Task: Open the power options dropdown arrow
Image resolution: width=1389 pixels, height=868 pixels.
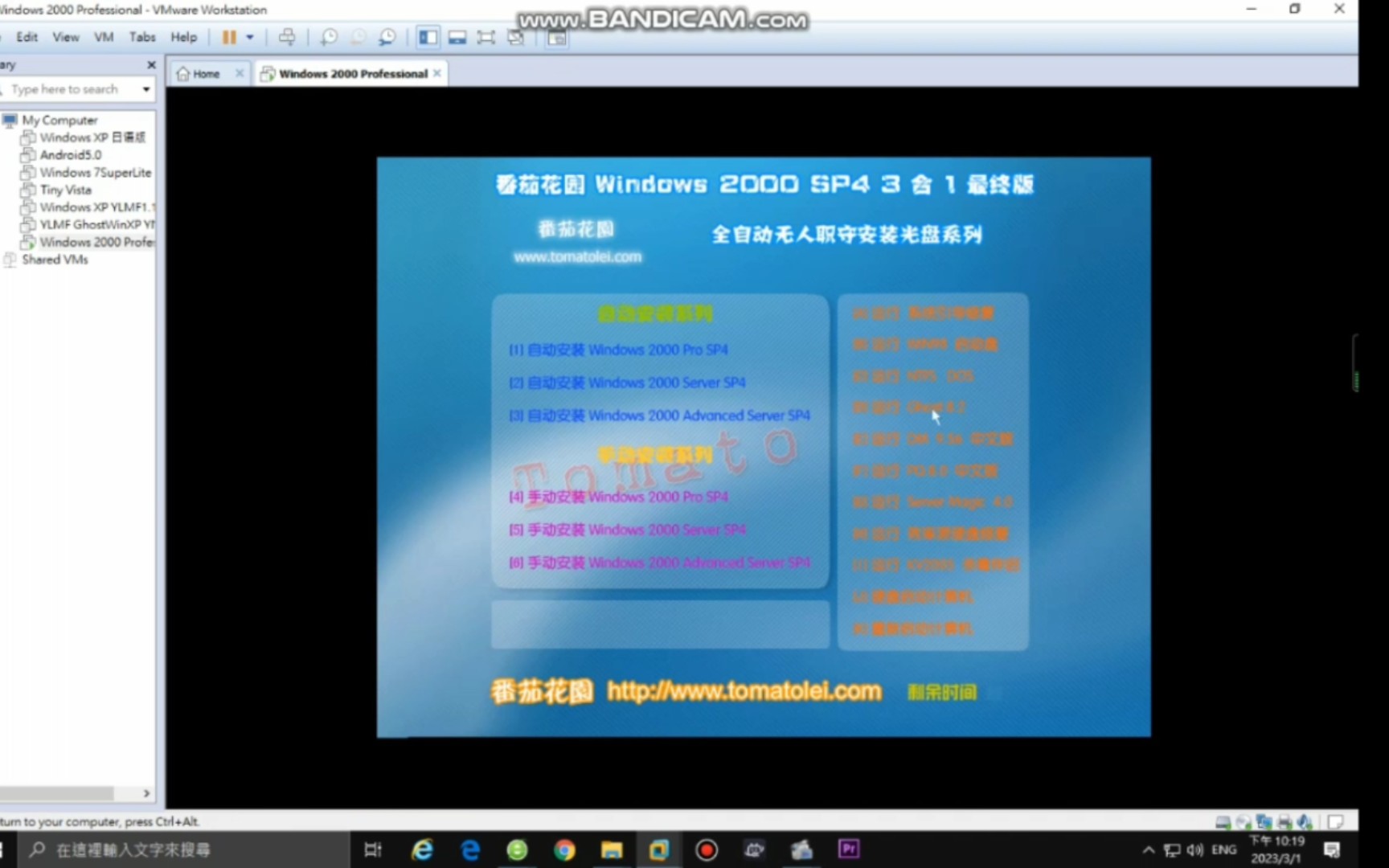Action: [250, 37]
